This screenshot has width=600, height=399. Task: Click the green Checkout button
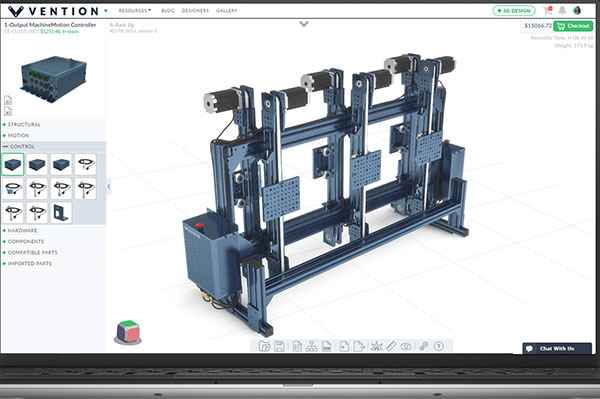(x=573, y=26)
